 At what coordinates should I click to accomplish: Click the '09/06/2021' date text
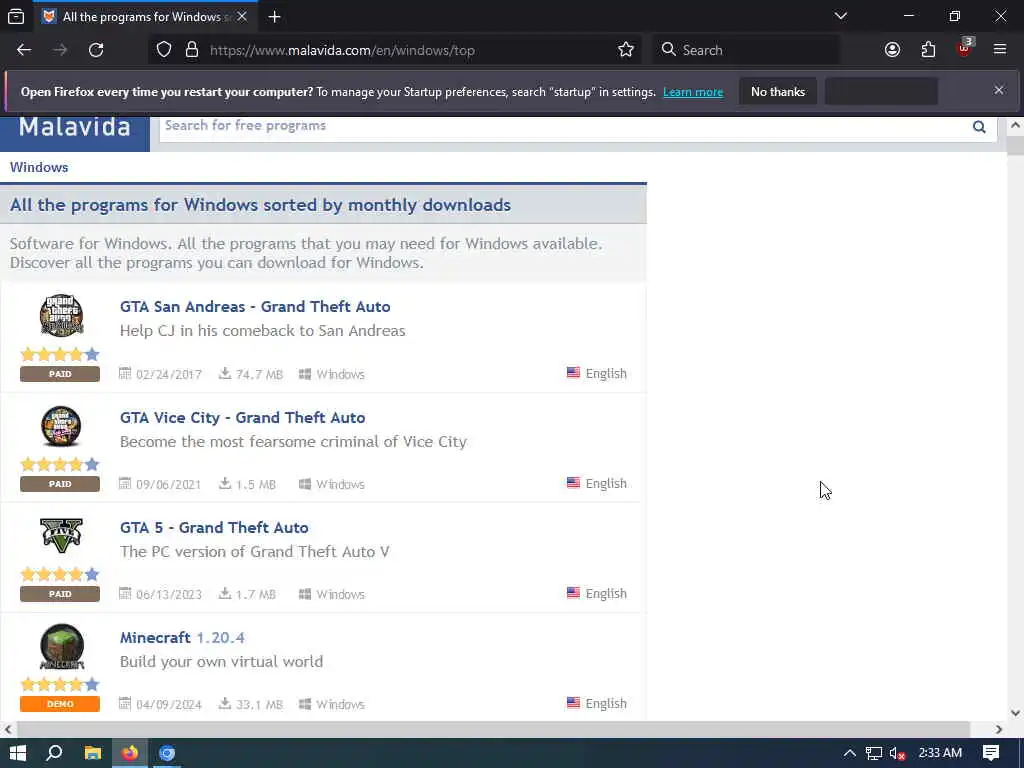(168, 485)
